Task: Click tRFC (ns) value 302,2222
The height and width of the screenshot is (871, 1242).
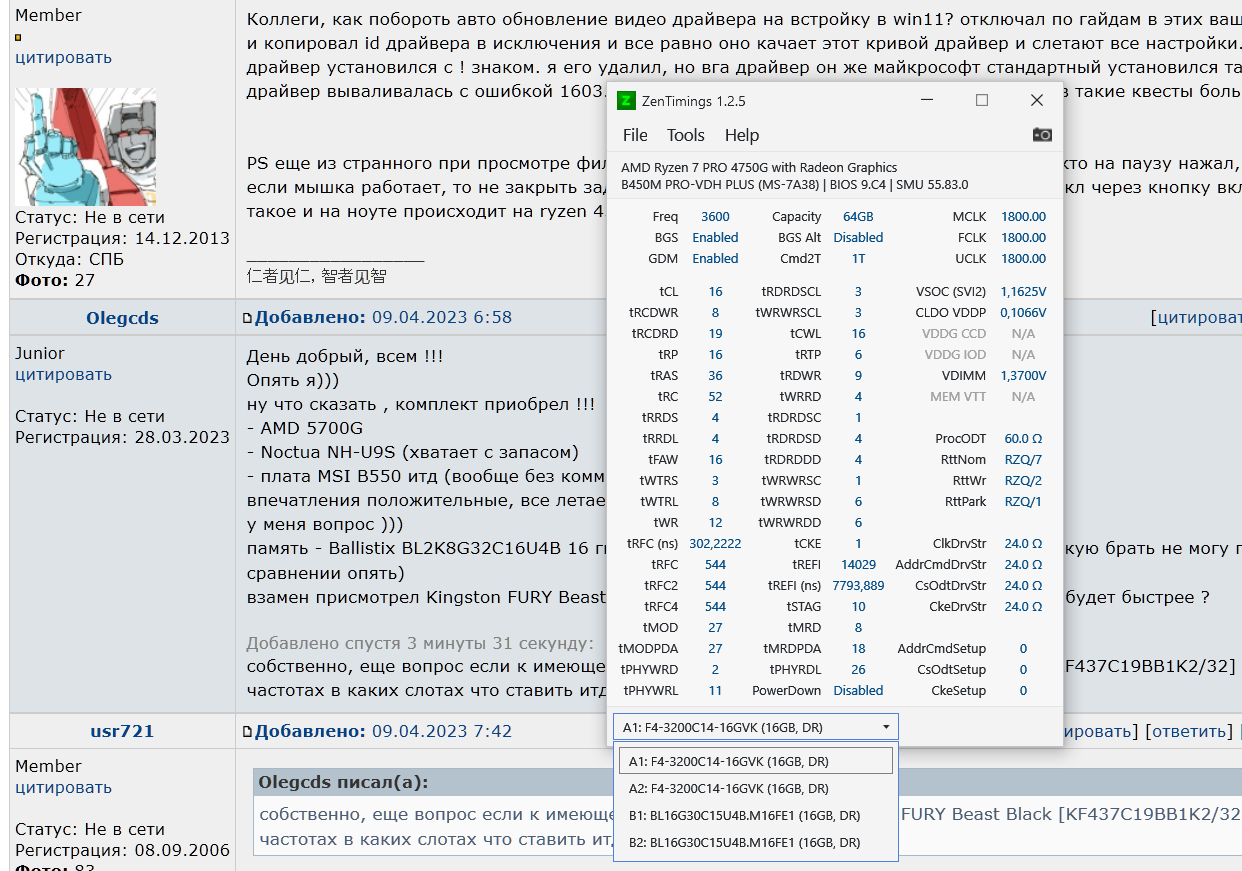Action: tap(715, 544)
